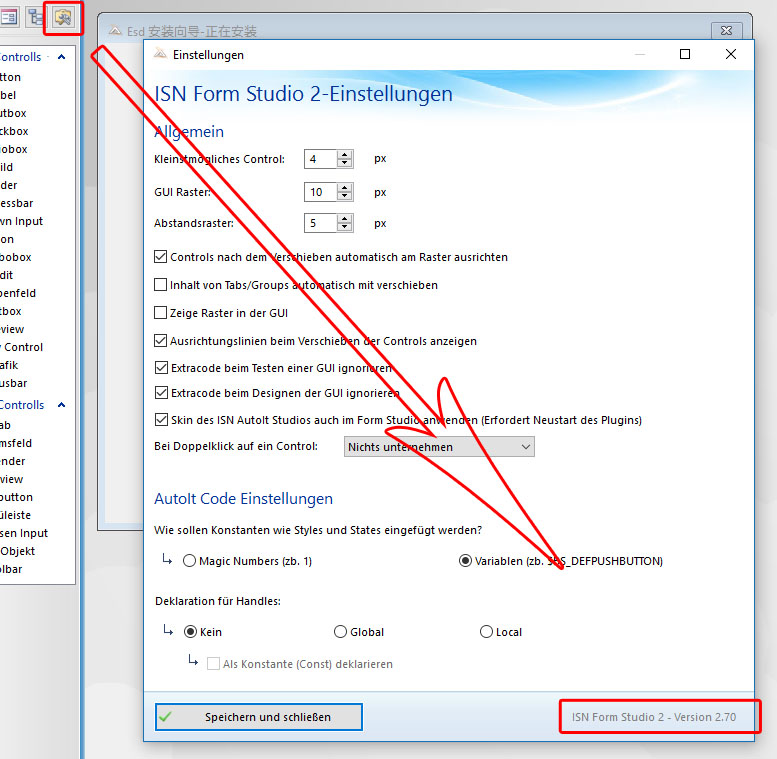The image size is (777, 759).
Task: Enable Inhalt von Tabs/Groups automatisch mit verschieben
Action: click(161, 284)
